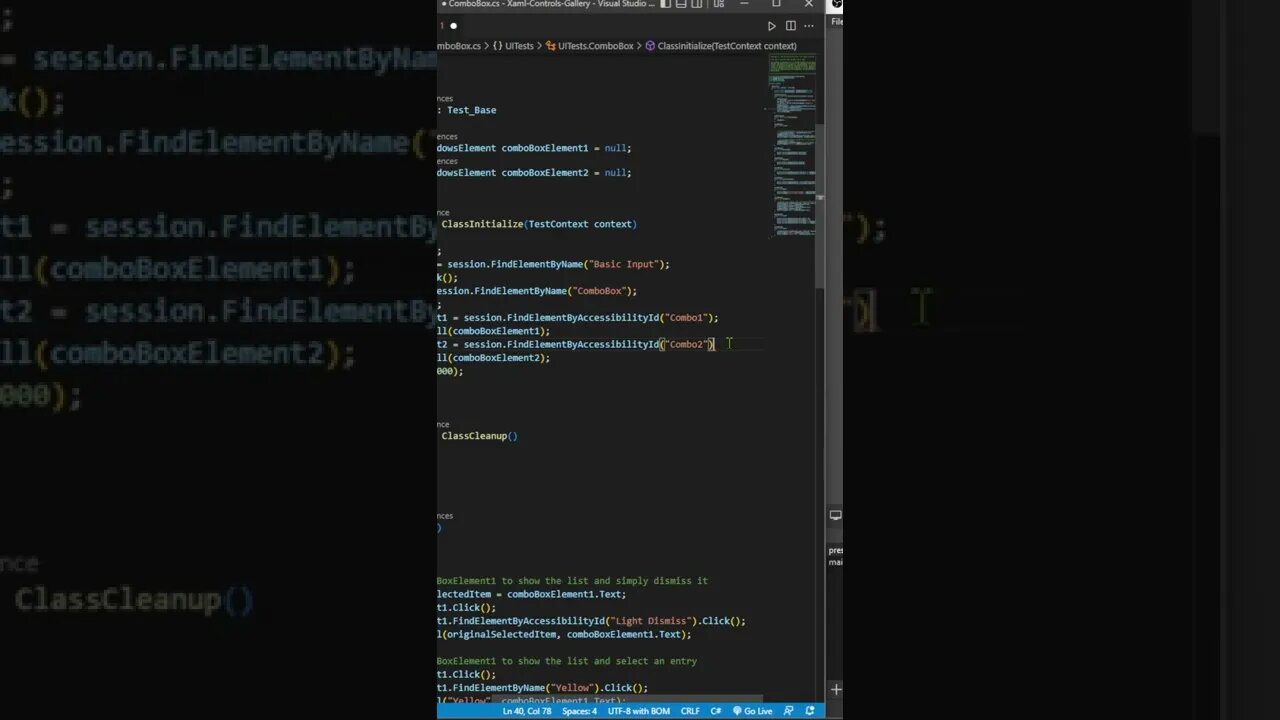Start Go Live server from status bar
1280x720 pixels.
click(752, 711)
